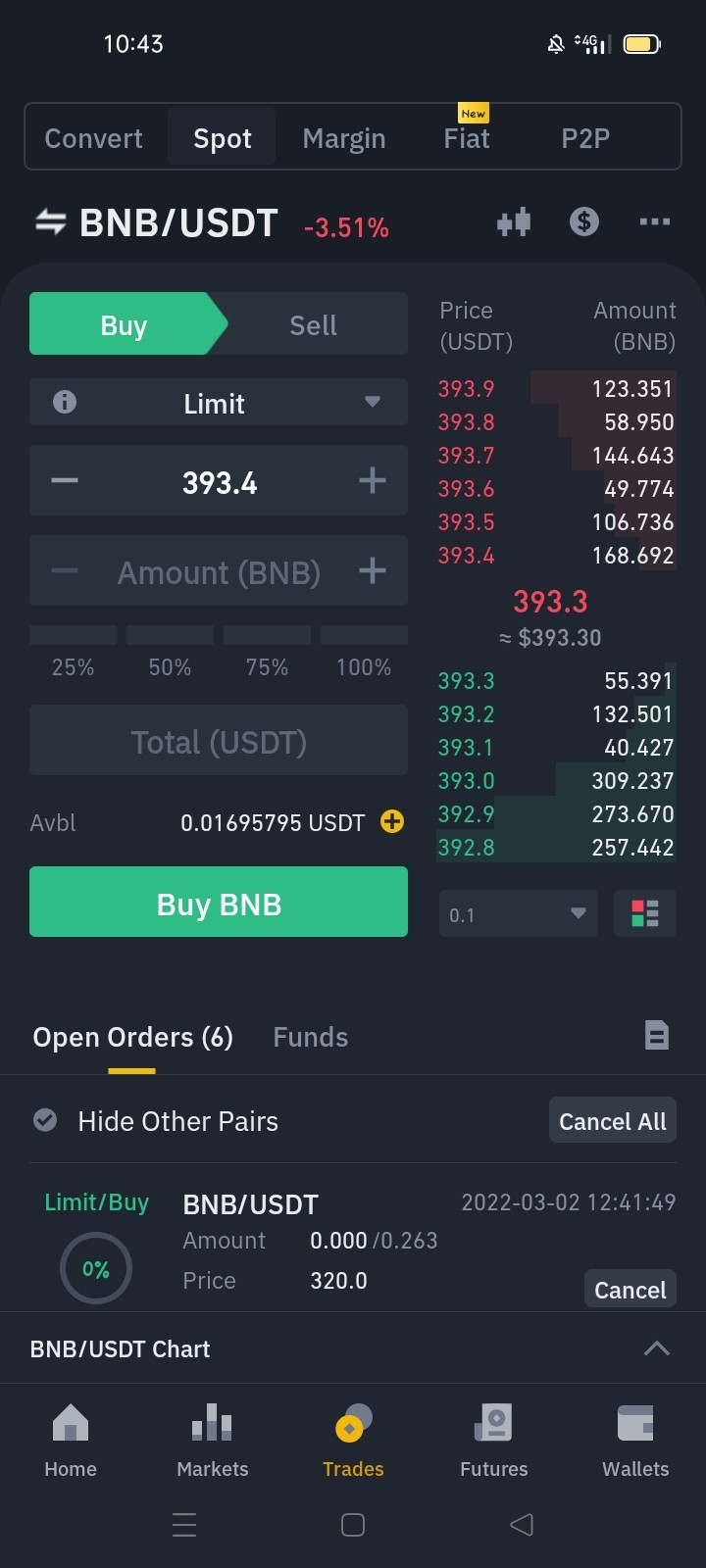The width and height of the screenshot is (706, 1568).
Task: Switch to the Margin tab
Action: pos(344,138)
